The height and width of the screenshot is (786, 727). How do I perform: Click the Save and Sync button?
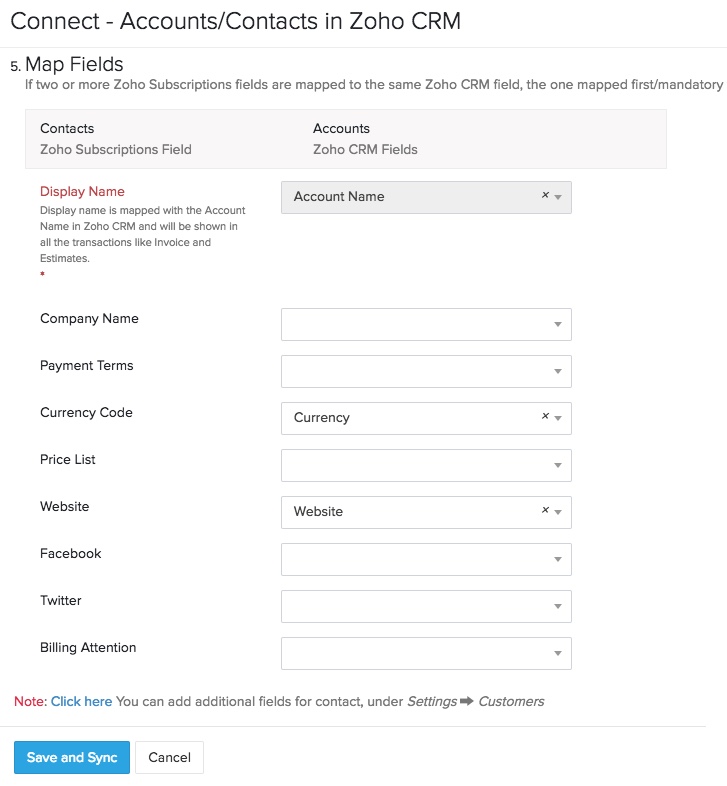(72, 757)
